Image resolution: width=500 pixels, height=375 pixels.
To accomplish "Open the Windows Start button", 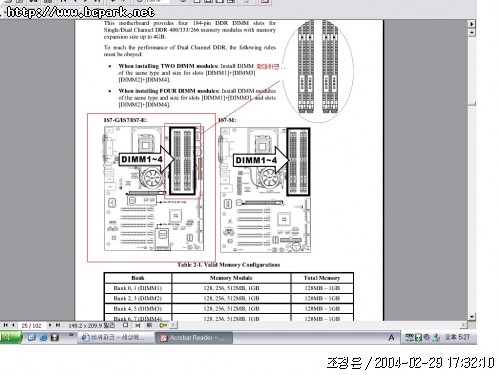I will pyautogui.click(x=10, y=337).
